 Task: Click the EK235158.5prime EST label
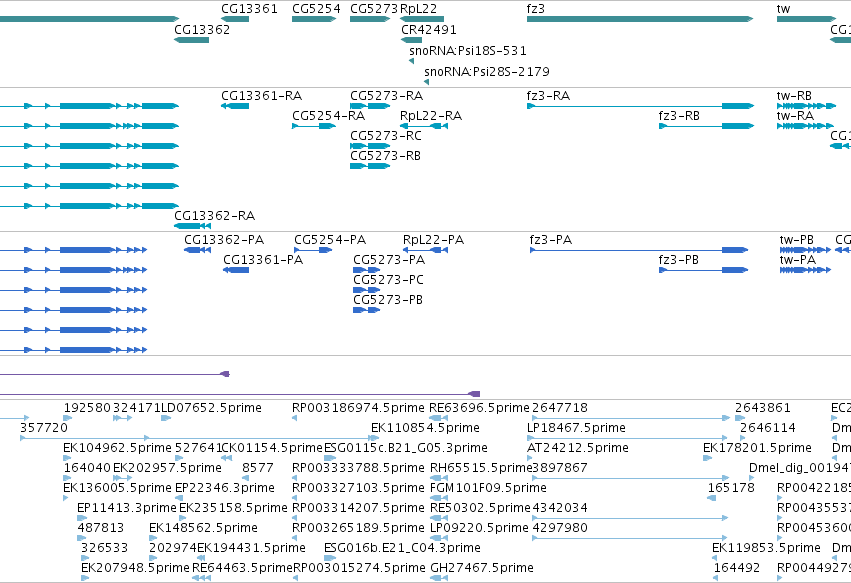[233, 508]
